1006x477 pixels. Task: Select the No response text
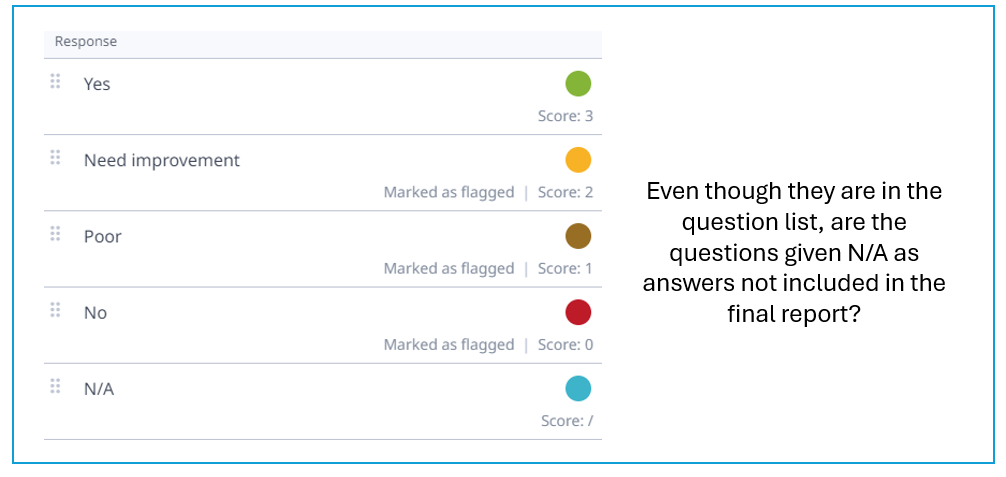tap(95, 313)
